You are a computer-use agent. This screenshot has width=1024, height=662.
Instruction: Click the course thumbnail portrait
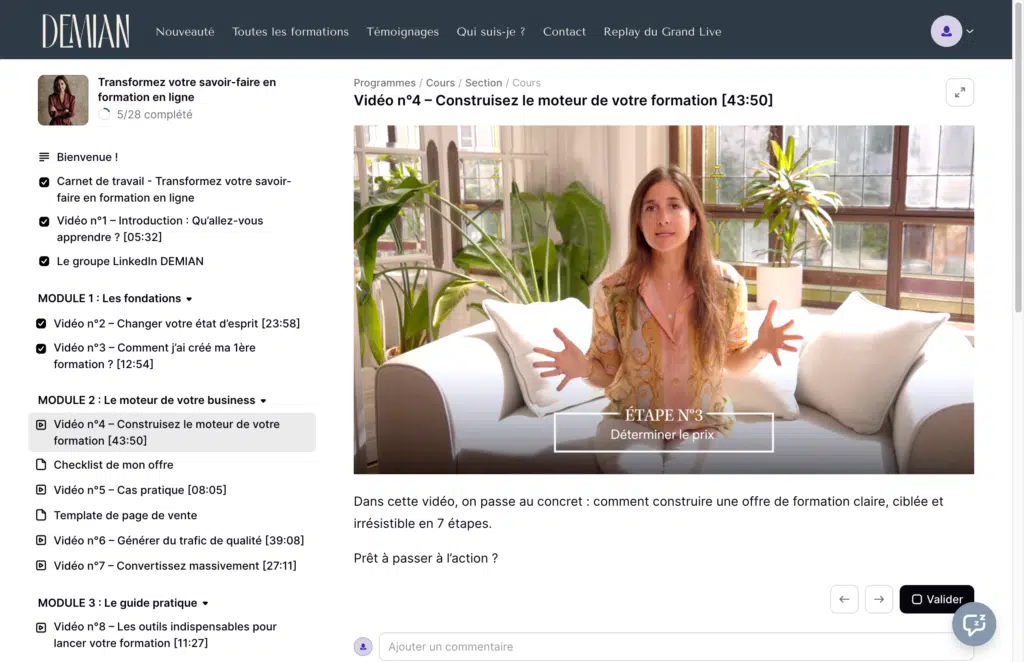pyautogui.click(x=63, y=100)
